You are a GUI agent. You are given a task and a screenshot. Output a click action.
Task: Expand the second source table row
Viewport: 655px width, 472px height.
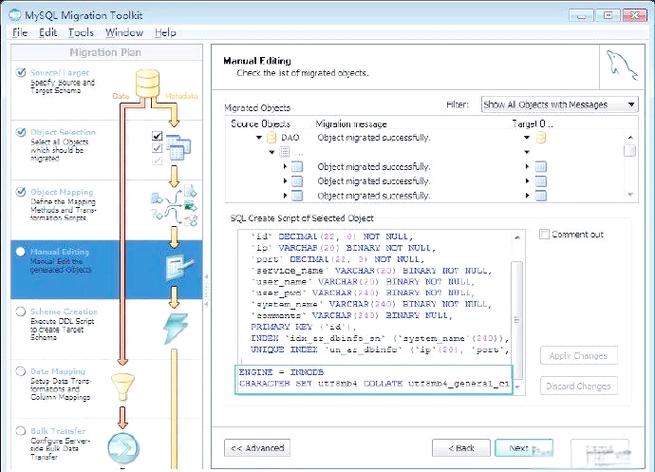pyautogui.click(x=285, y=181)
